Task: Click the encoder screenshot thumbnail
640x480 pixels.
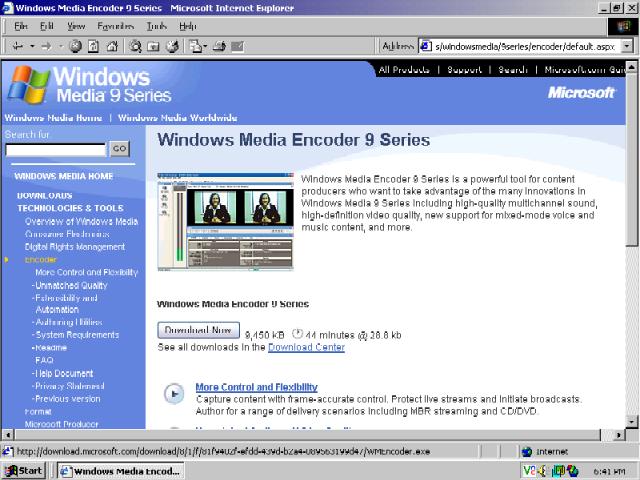Action: [225, 222]
